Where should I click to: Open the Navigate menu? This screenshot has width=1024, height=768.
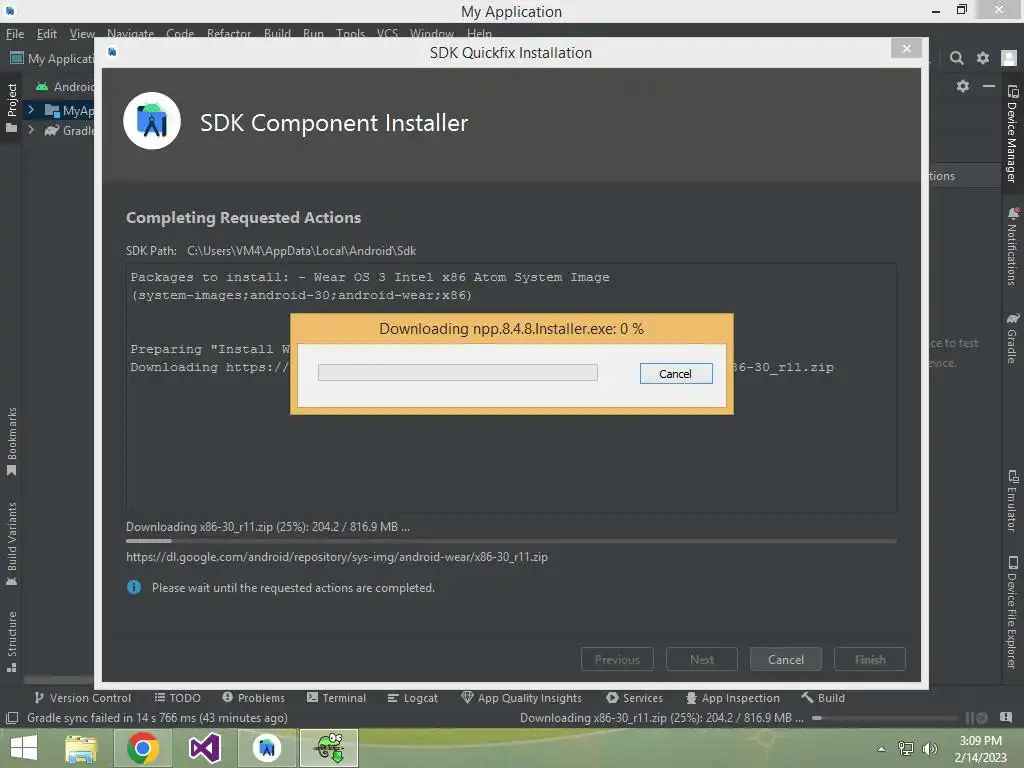tap(131, 34)
